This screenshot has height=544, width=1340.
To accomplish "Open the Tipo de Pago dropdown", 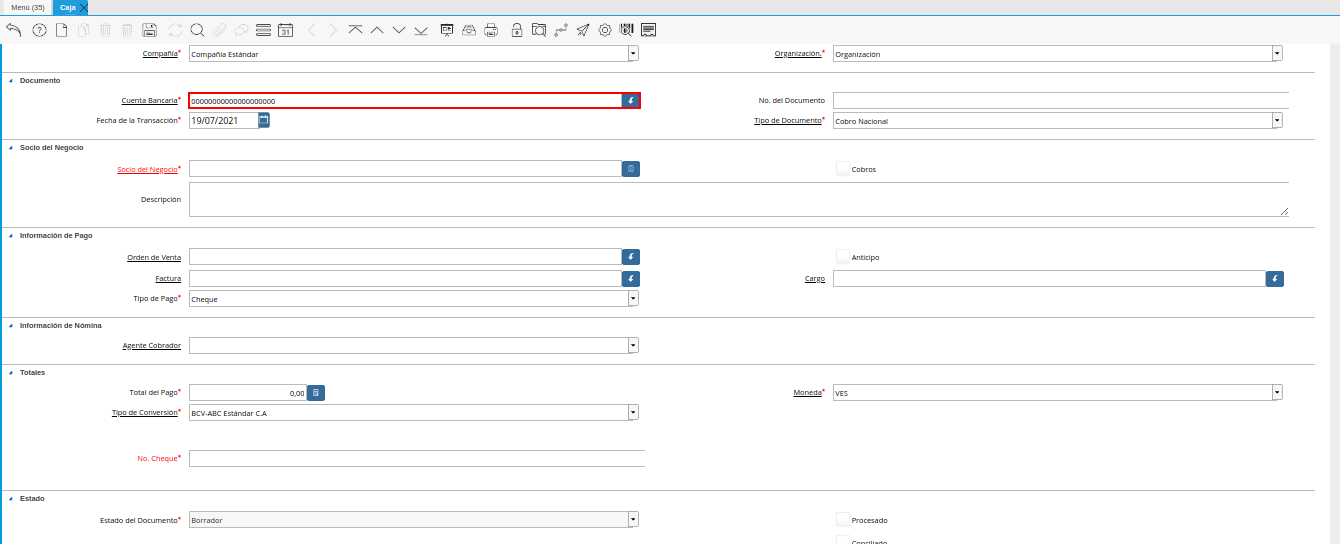I will click(633, 299).
